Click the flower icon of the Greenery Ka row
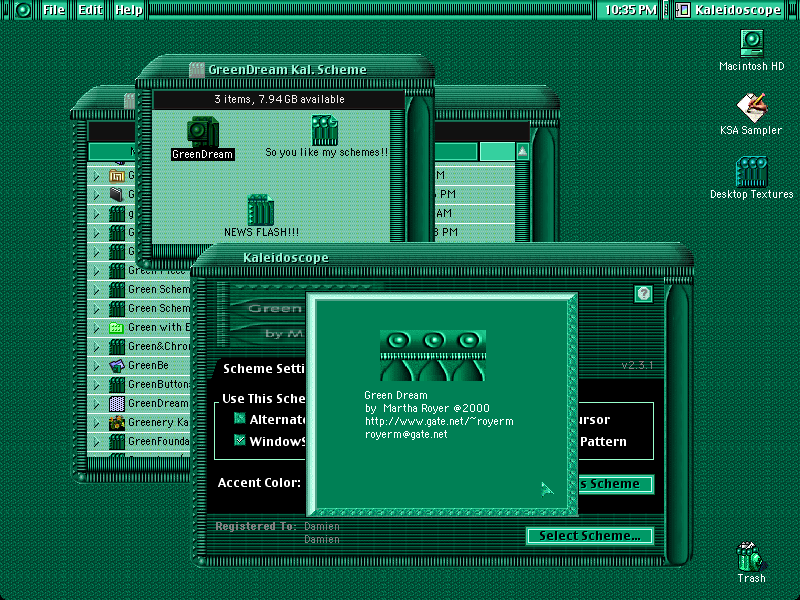800x600 pixels. 117,422
